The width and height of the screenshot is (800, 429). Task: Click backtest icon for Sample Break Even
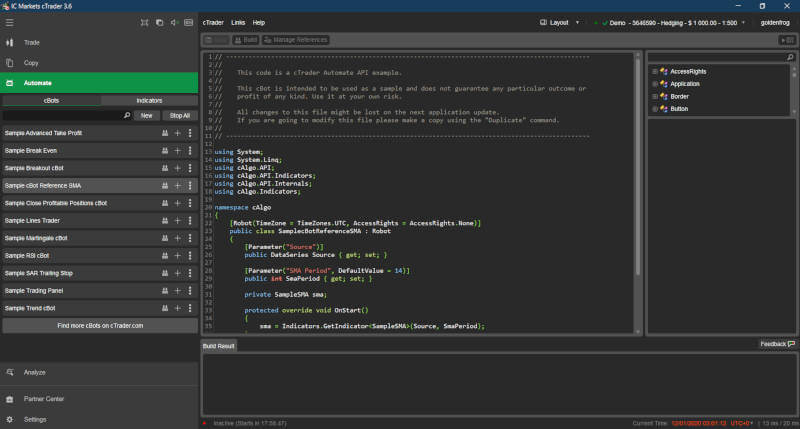pos(164,150)
